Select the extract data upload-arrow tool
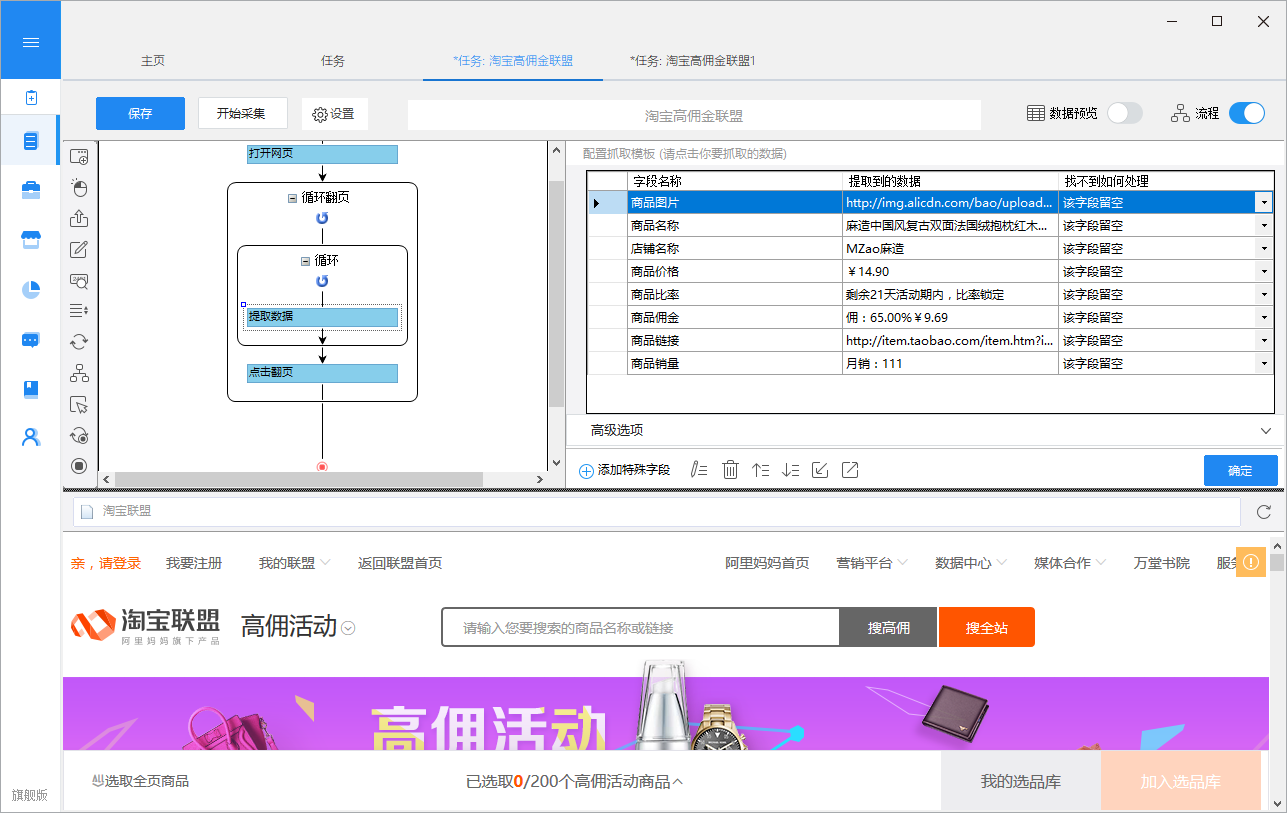This screenshot has height=813, width=1287. click(x=79, y=218)
